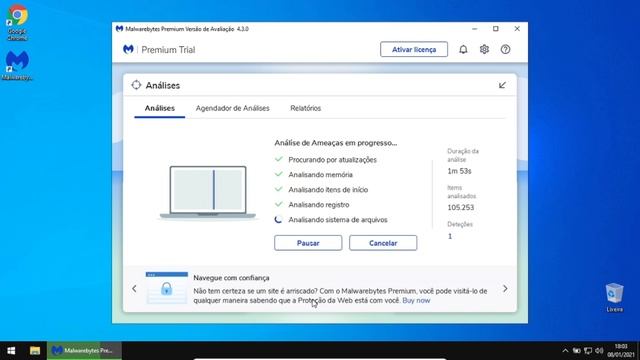Minimize the Malwarebytes window
The width and height of the screenshot is (640, 360).
(474, 29)
